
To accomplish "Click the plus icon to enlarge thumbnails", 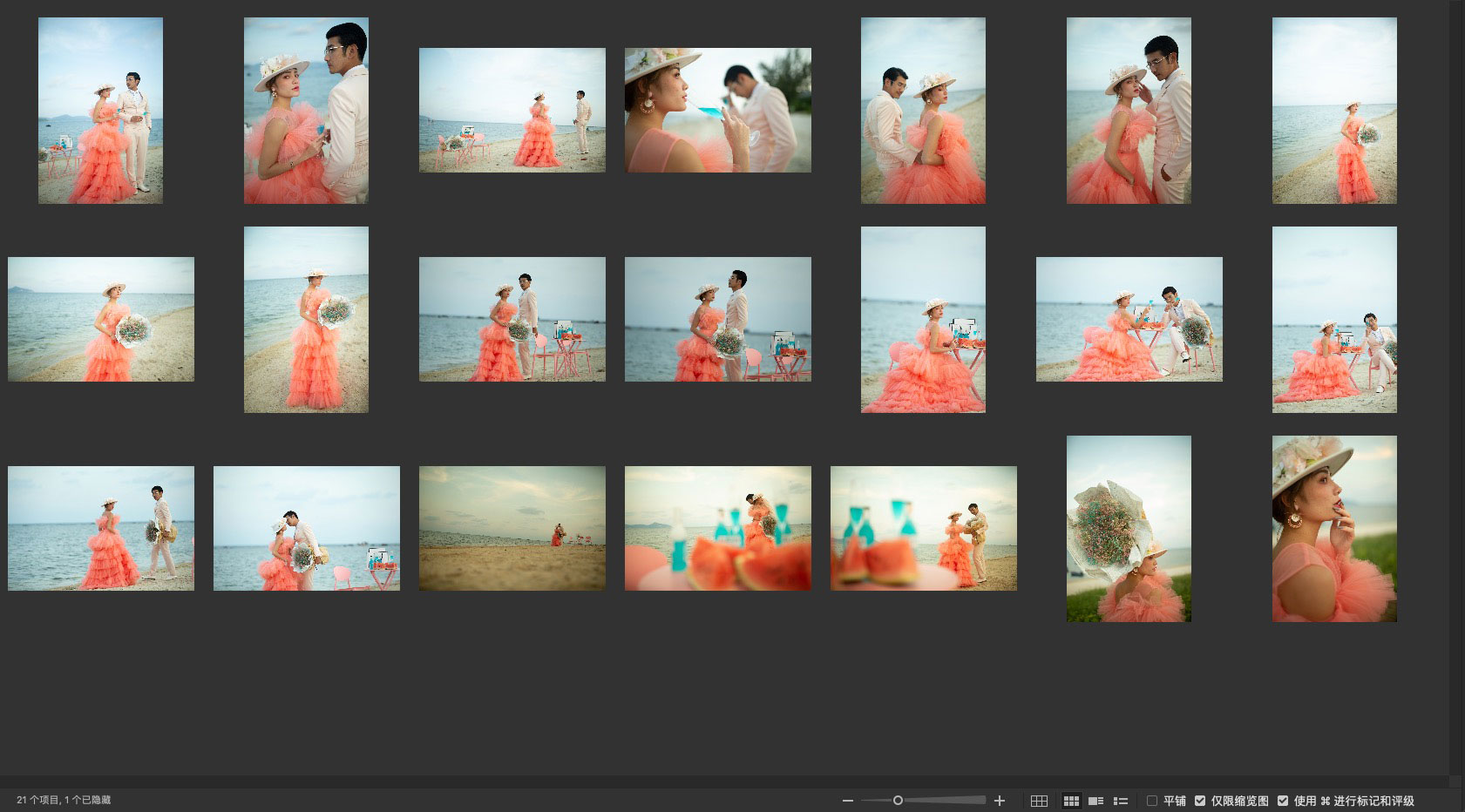I will click(1000, 801).
